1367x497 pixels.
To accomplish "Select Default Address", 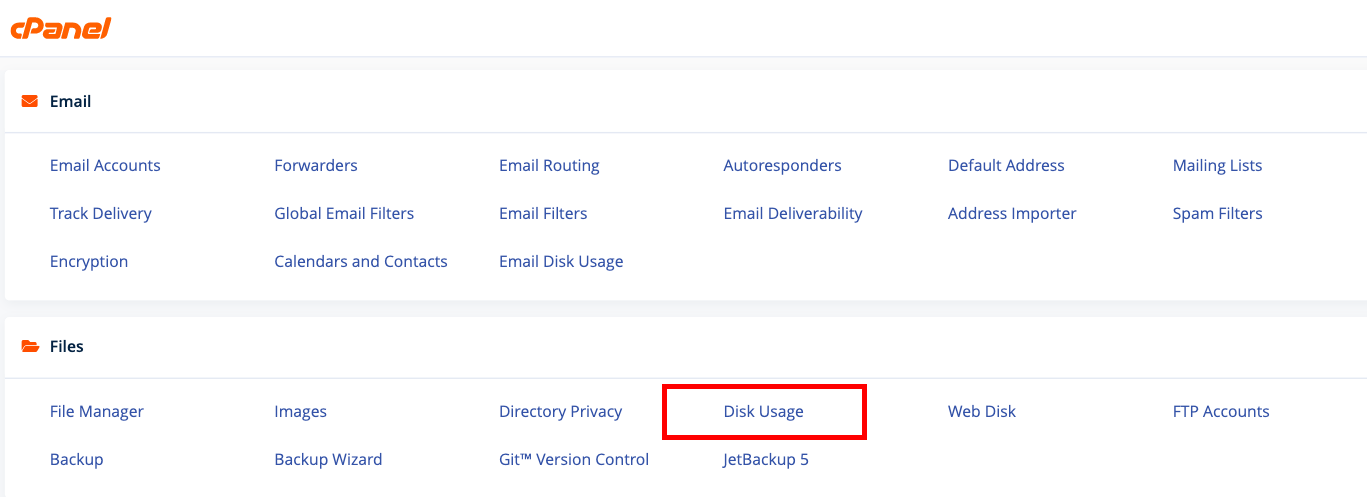I will point(1006,165).
